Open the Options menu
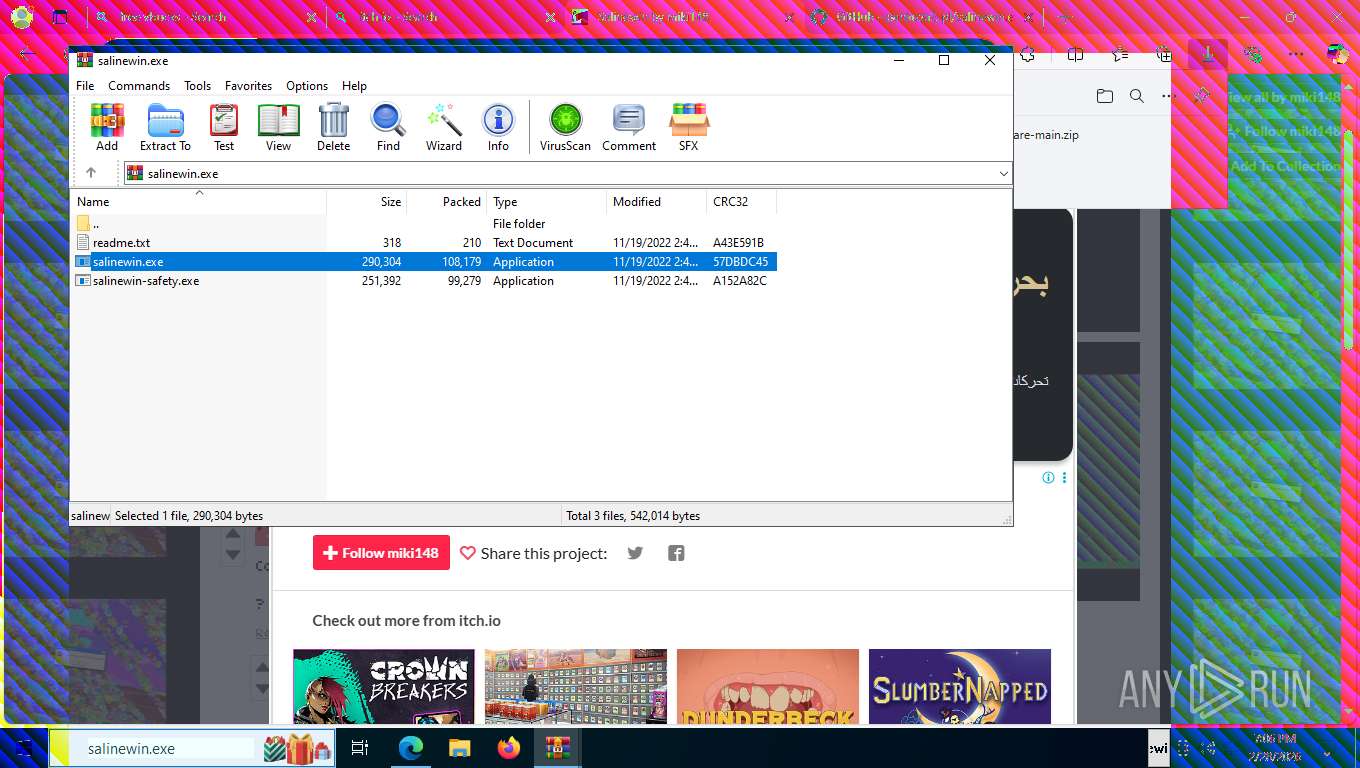Image resolution: width=1360 pixels, height=768 pixels. coord(307,86)
